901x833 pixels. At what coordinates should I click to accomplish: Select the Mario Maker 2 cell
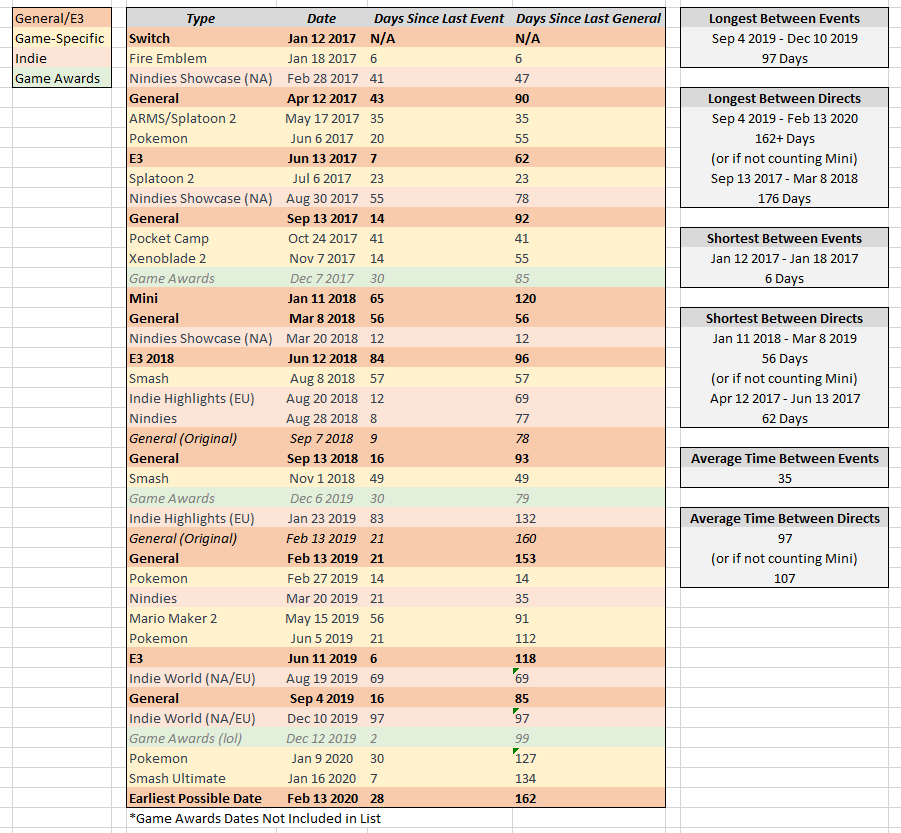pyautogui.click(x=173, y=618)
